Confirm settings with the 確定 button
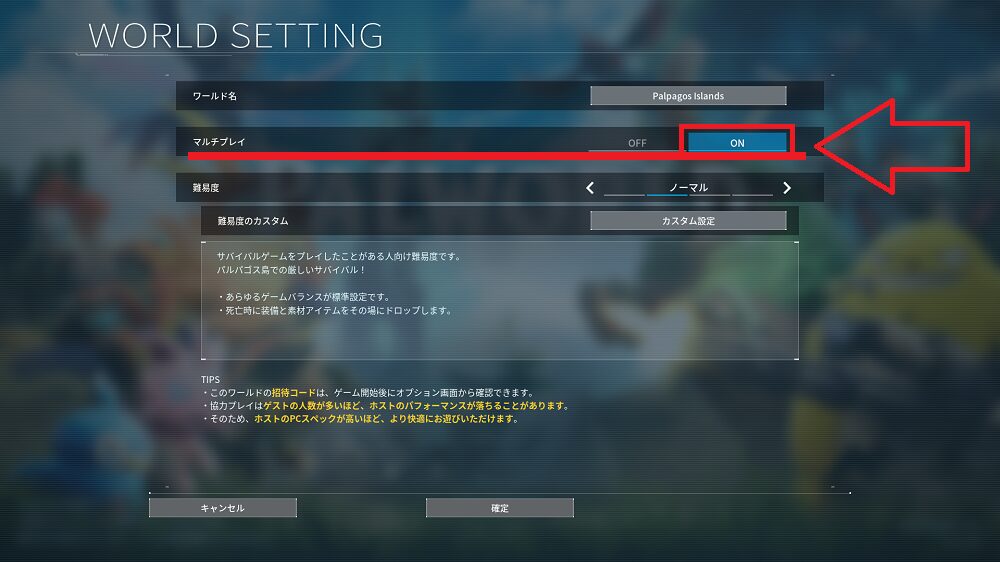This screenshot has height=562, width=1000. coord(500,508)
